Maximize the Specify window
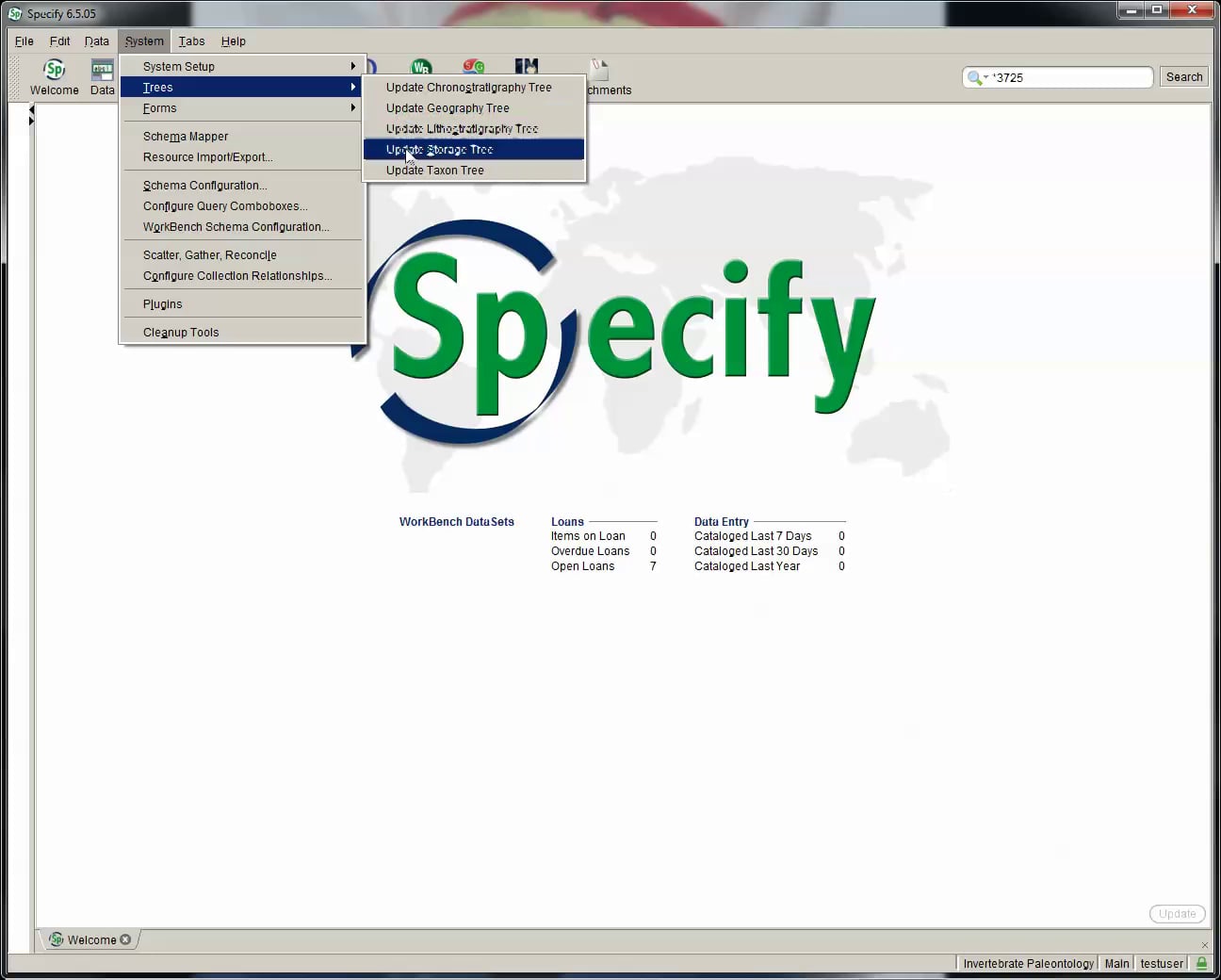Image resolution: width=1221 pixels, height=980 pixels. [1157, 9]
